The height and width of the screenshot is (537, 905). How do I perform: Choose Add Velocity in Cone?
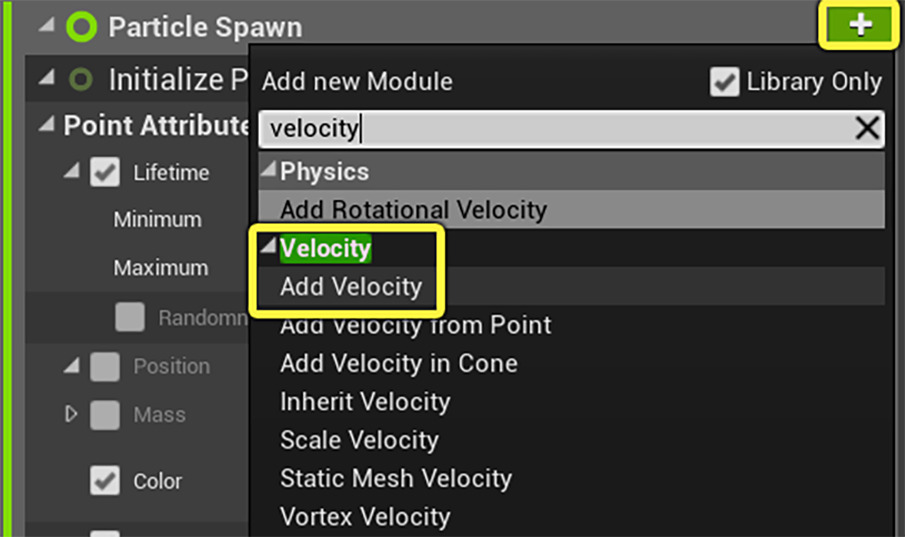coord(398,363)
